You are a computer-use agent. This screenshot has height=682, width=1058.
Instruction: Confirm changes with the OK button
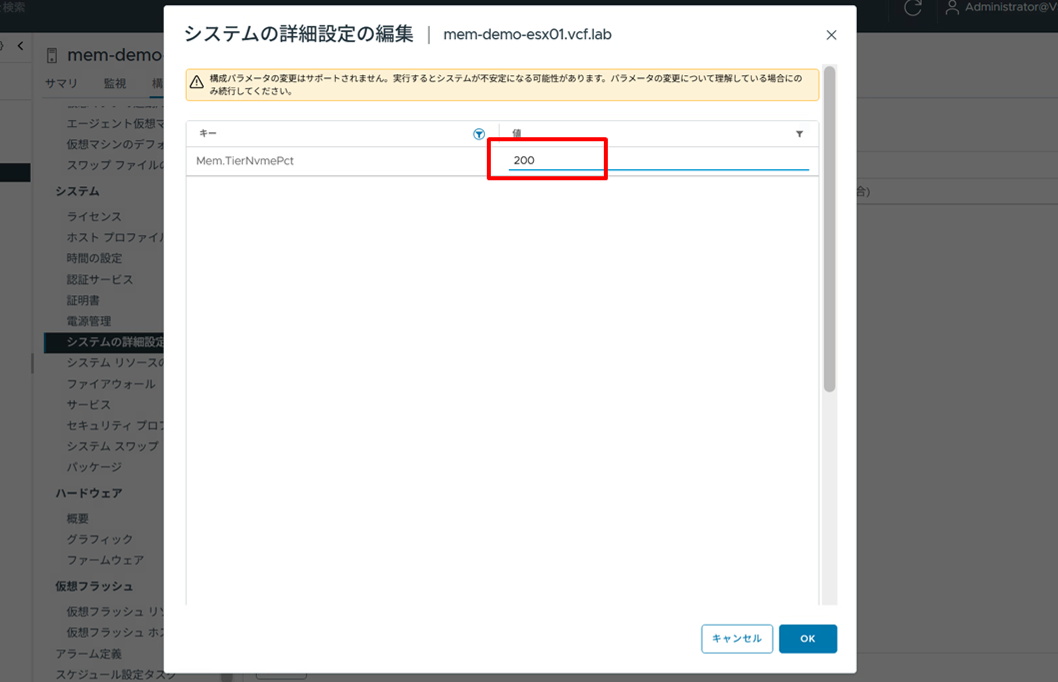click(x=808, y=638)
